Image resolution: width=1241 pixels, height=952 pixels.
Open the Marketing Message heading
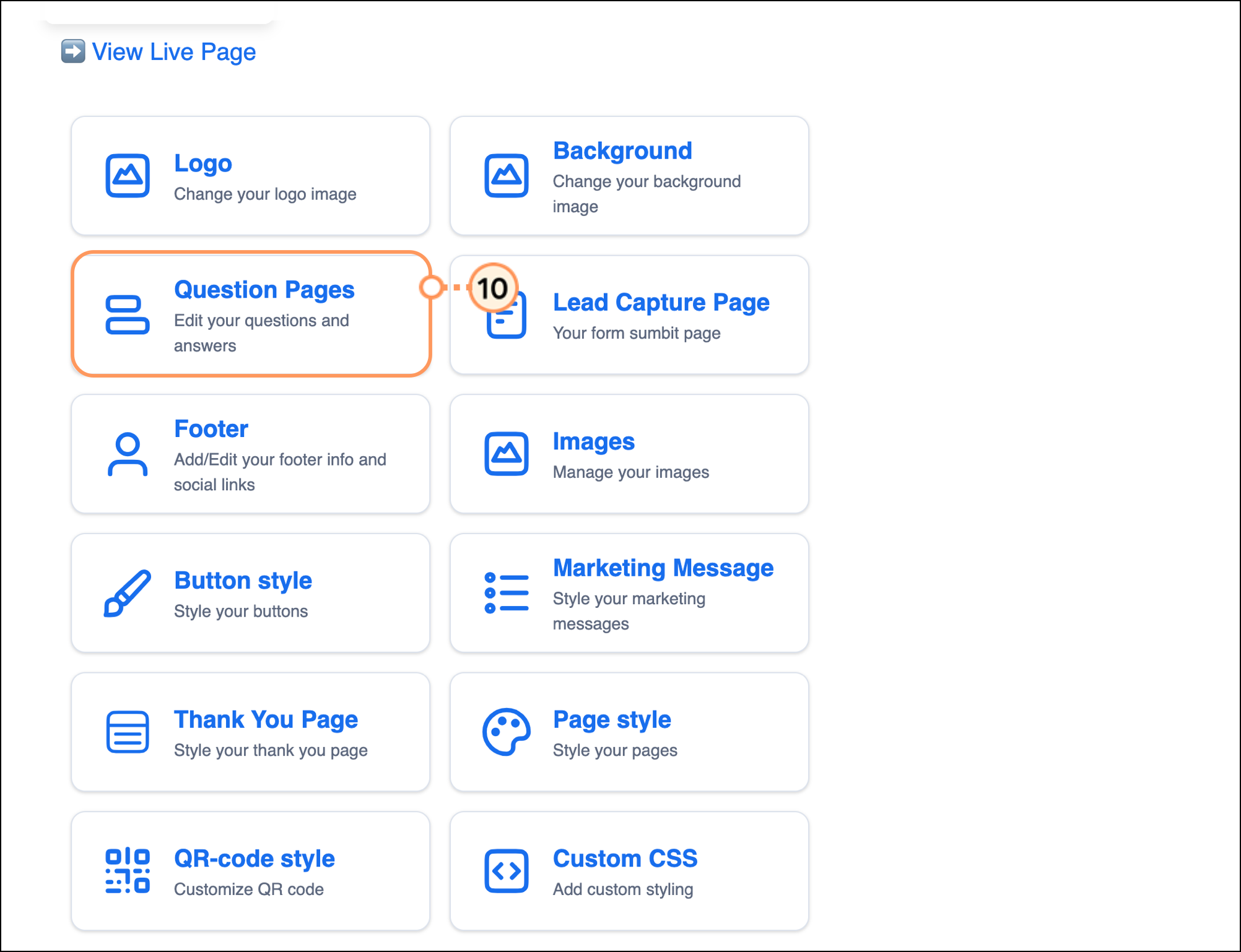click(x=663, y=568)
